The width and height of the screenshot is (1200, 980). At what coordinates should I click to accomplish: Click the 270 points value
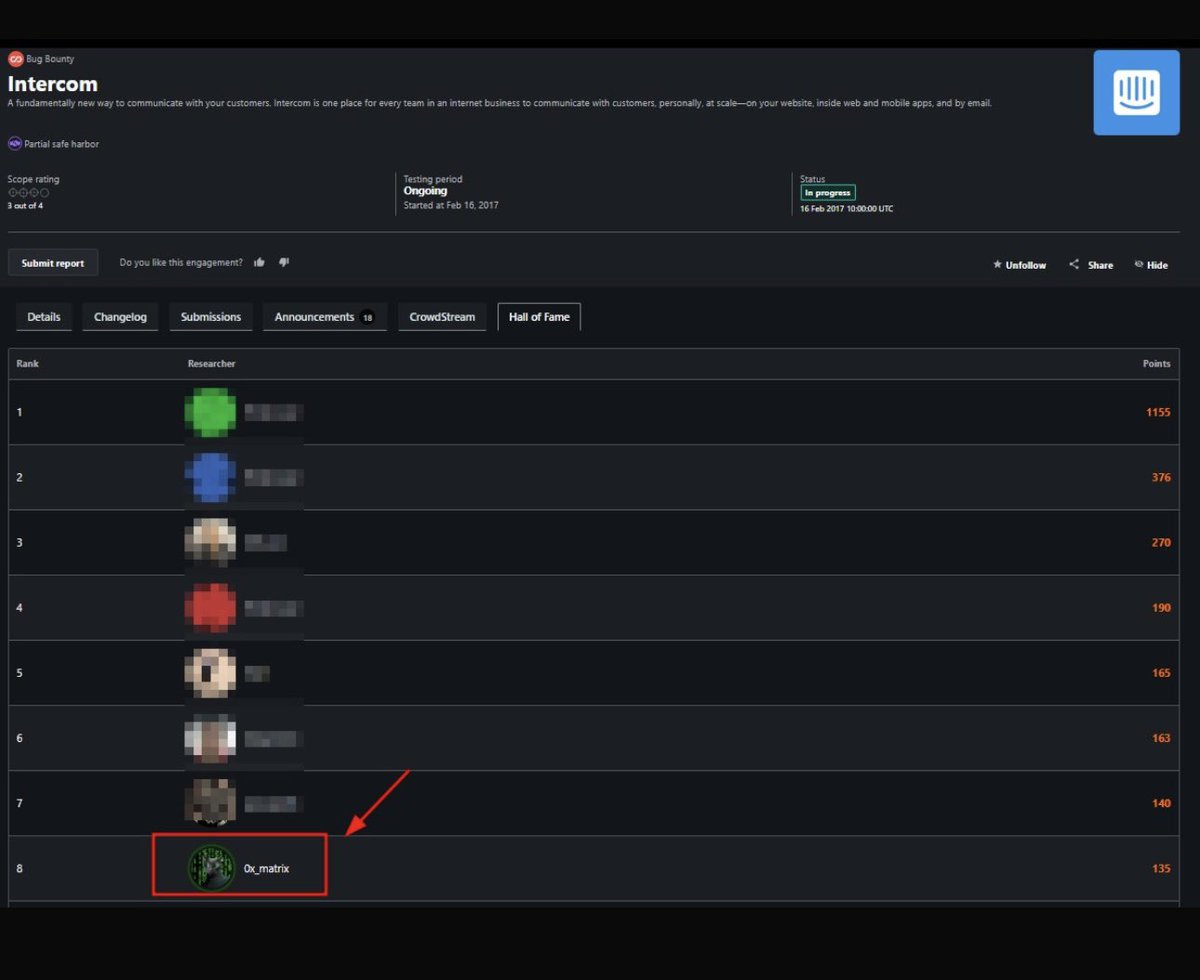pos(1161,543)
